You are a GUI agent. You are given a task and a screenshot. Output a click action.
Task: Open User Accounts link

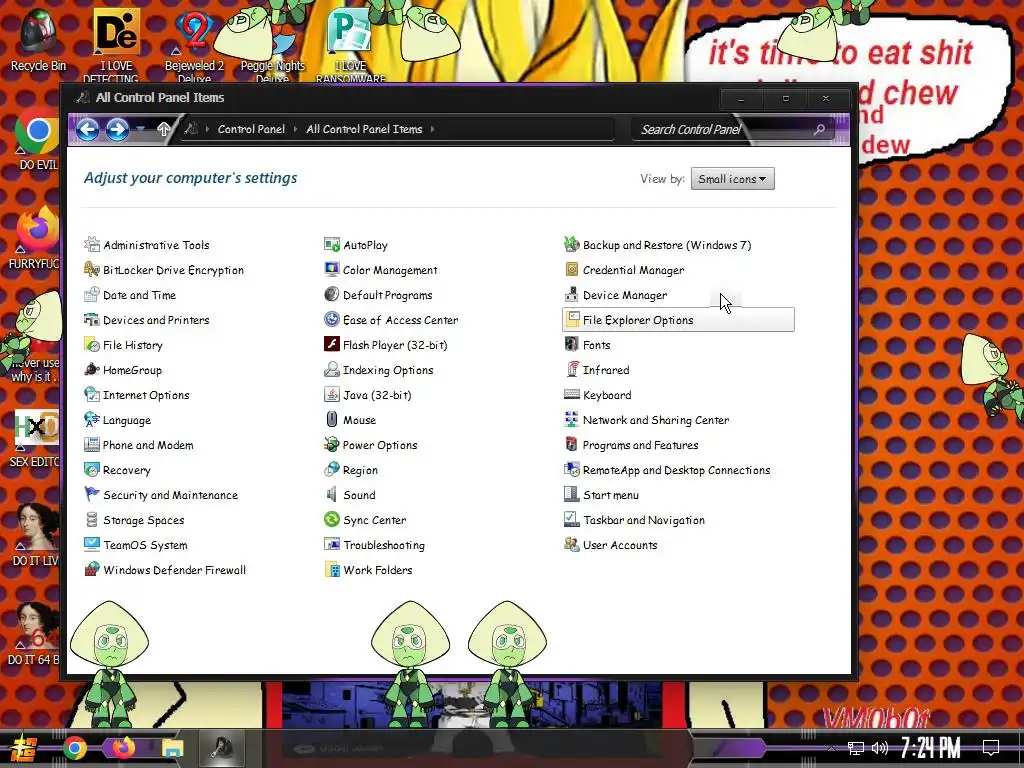[620, 545]
